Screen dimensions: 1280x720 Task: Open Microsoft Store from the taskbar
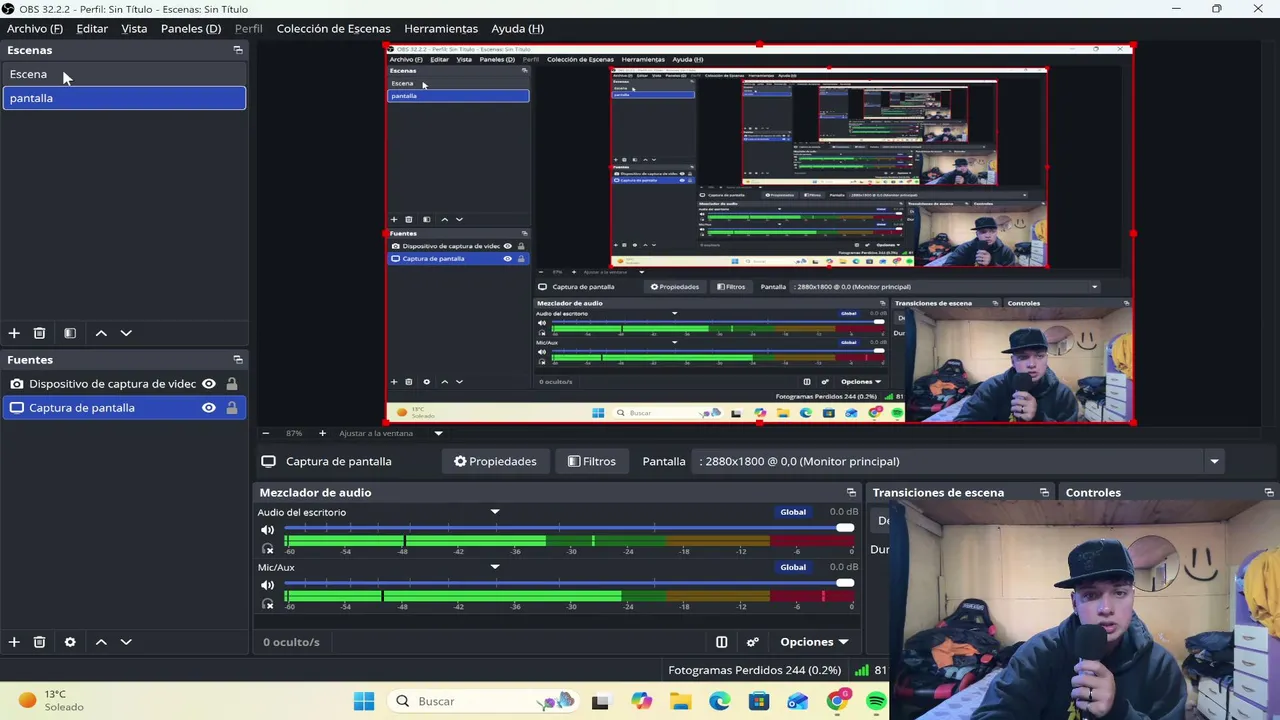pos(759,701)
